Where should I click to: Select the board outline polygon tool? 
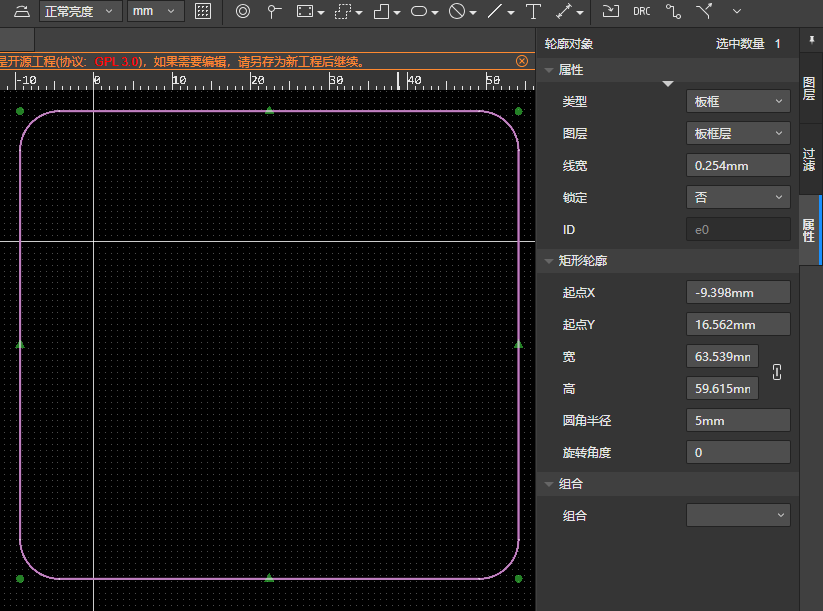coord(381,11)
